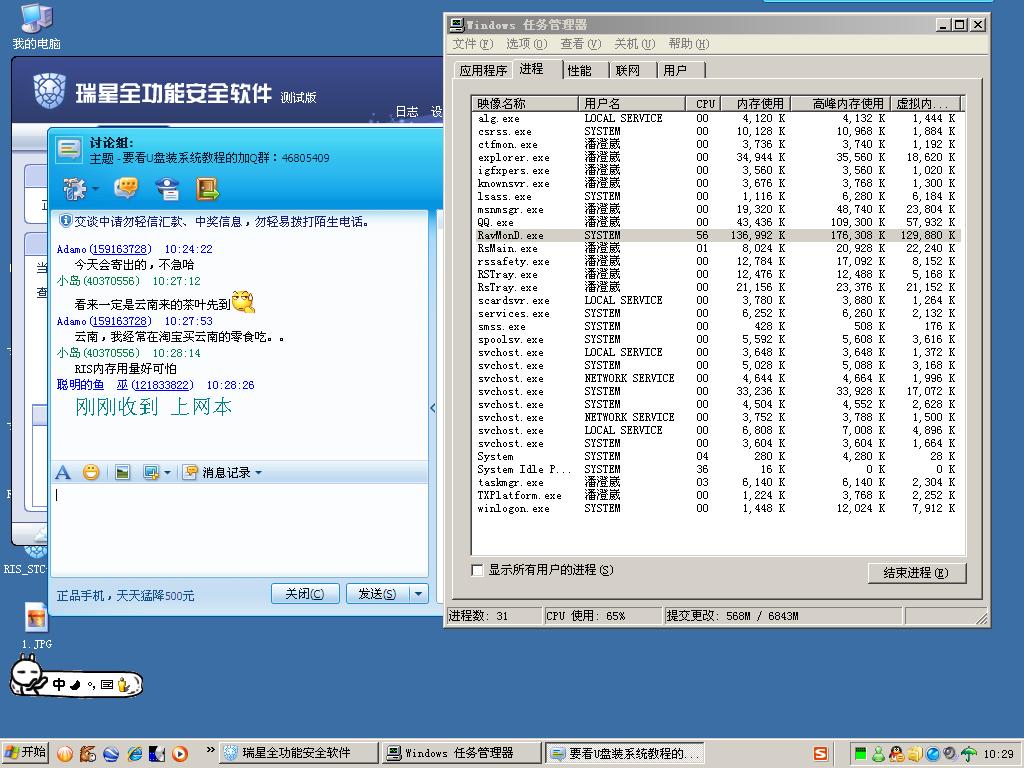This screenshot has width=1024, height=768.
Task: Collapse the QQ side panel arrow
Action: (x=432, y=408)
